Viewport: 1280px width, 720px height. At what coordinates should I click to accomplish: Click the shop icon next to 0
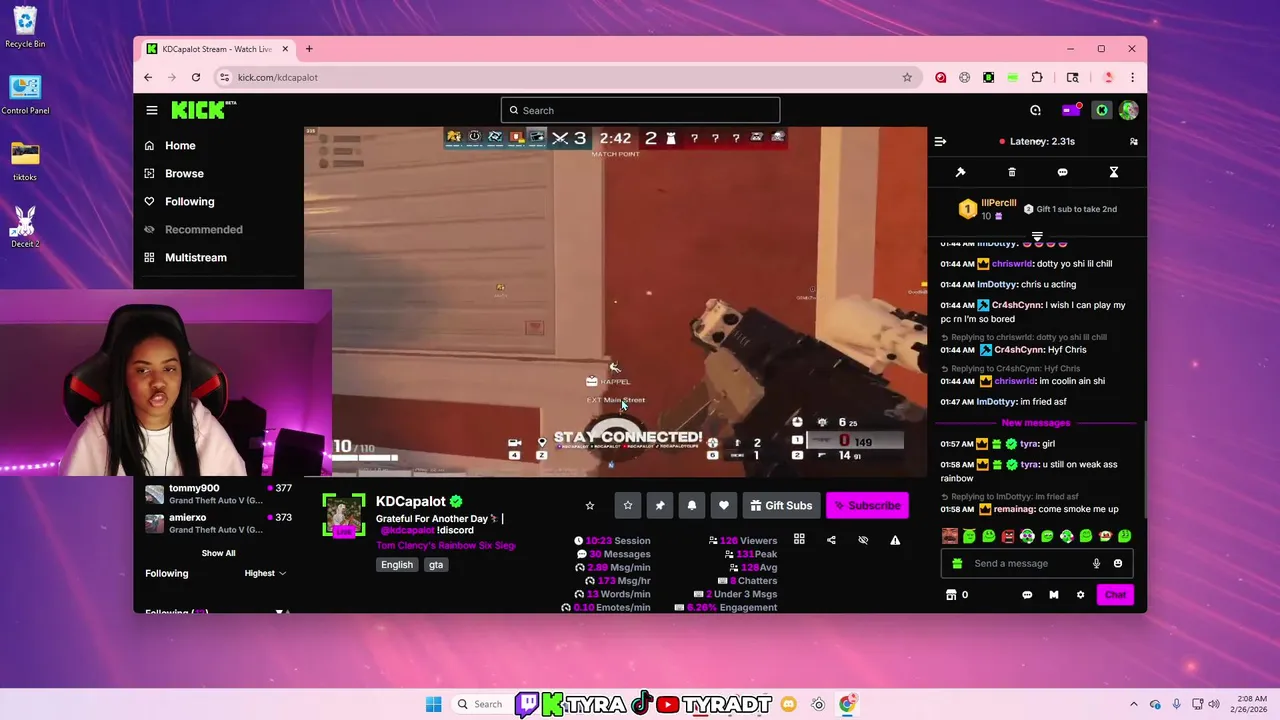pos(951,594)
